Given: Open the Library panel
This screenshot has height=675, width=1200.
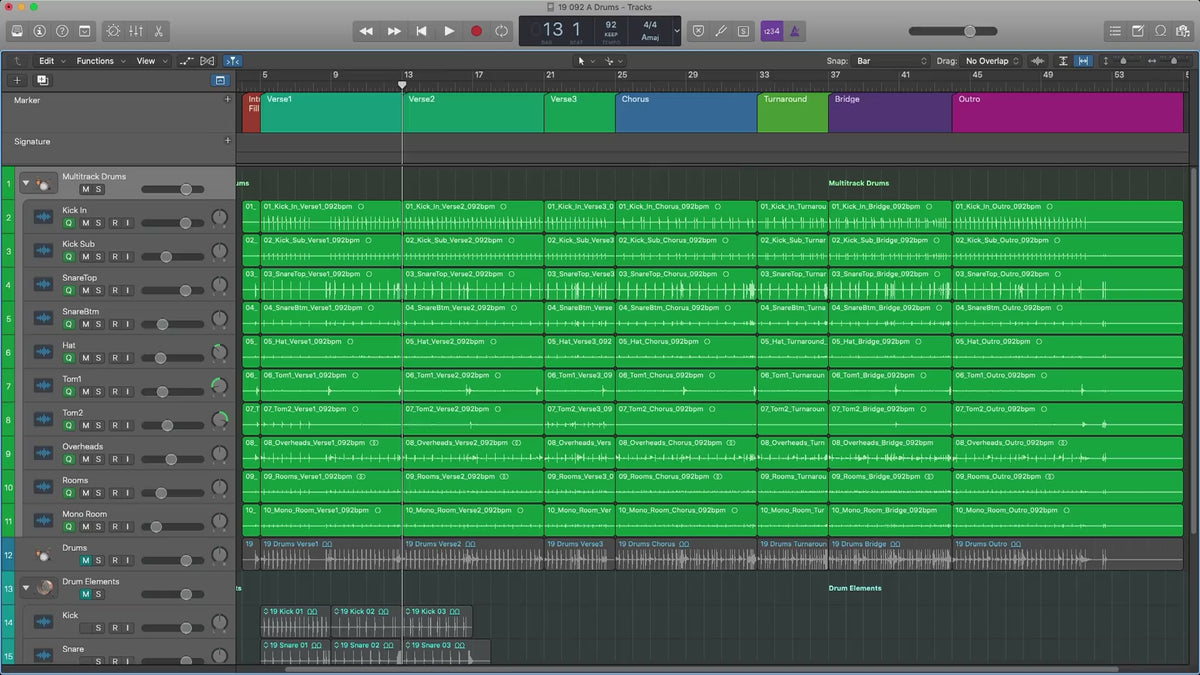Looking at the screenshot, I should point(17,31).
